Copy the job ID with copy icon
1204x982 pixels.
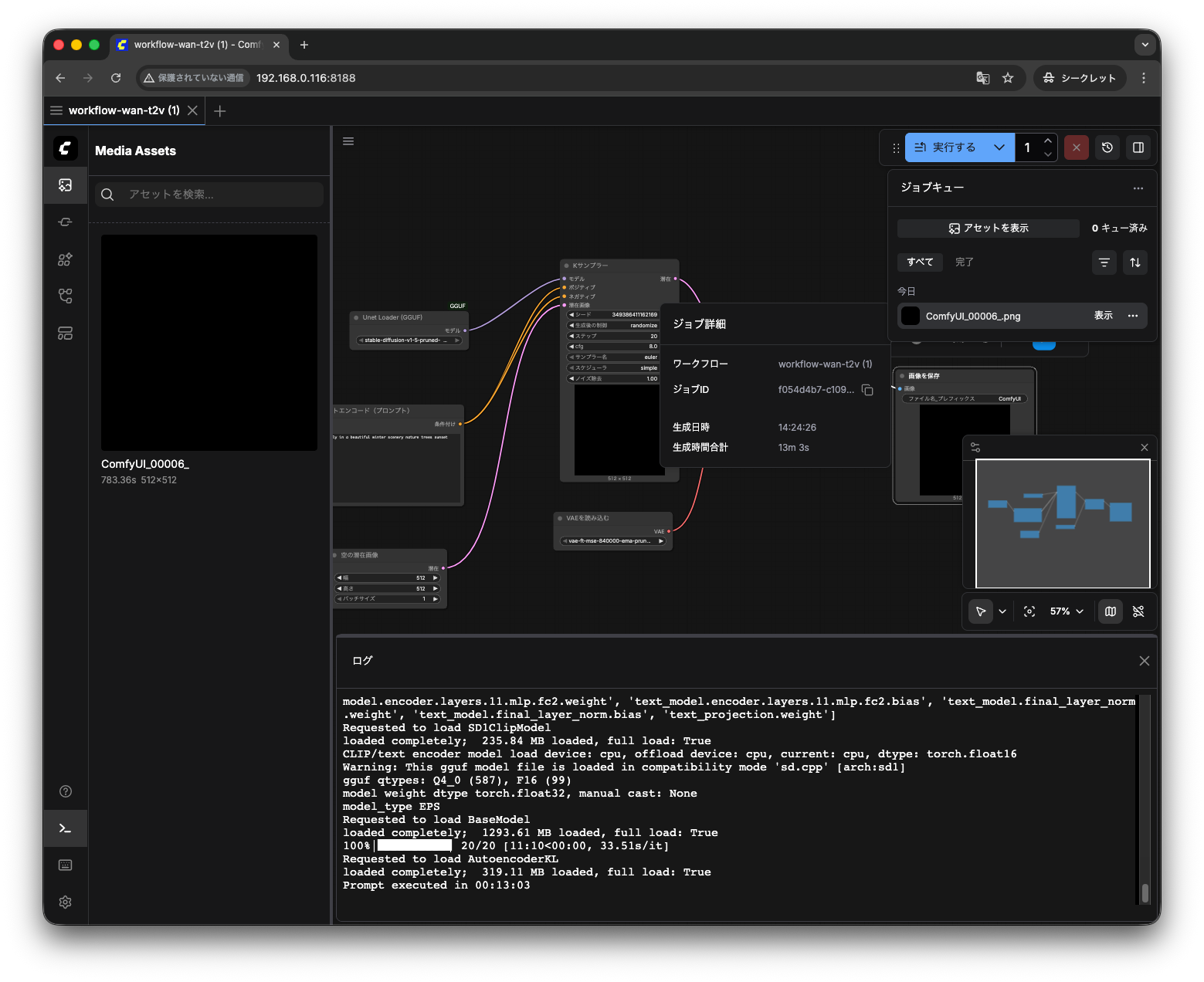[x=867, y=390]
